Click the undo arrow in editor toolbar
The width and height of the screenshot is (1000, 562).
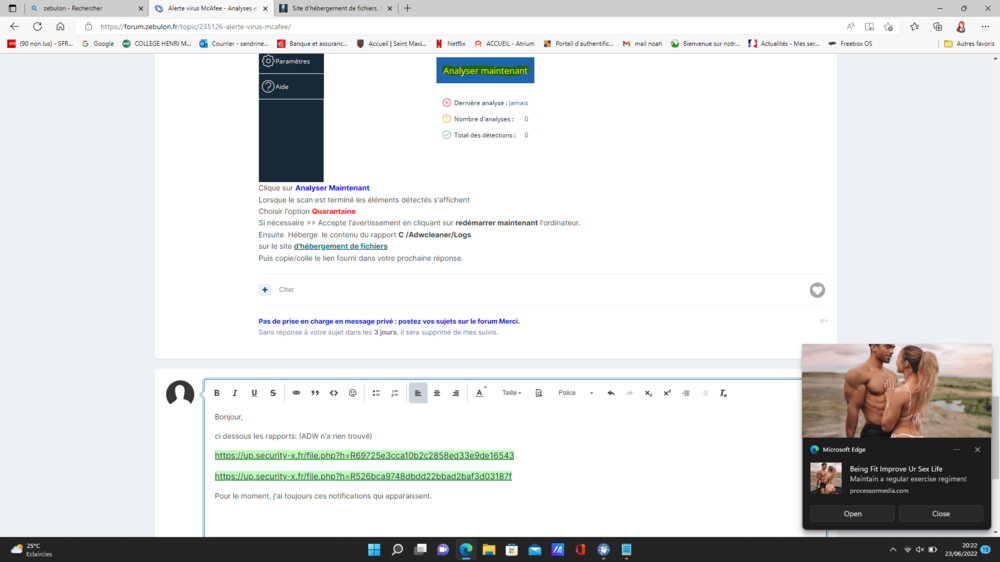pyautogui.click(x=611, y=393)
